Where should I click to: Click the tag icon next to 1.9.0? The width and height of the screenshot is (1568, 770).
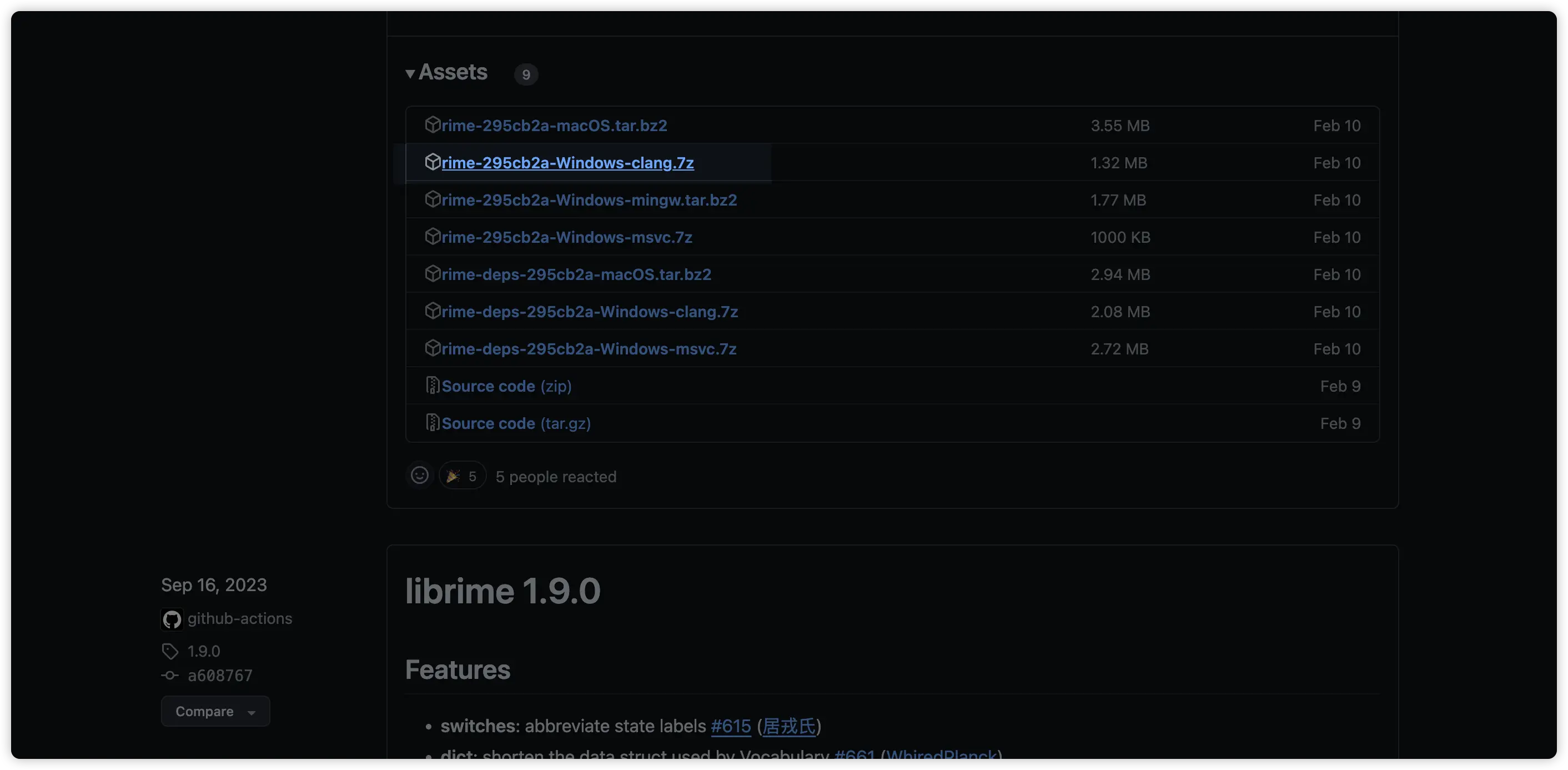tap(170, 651)
